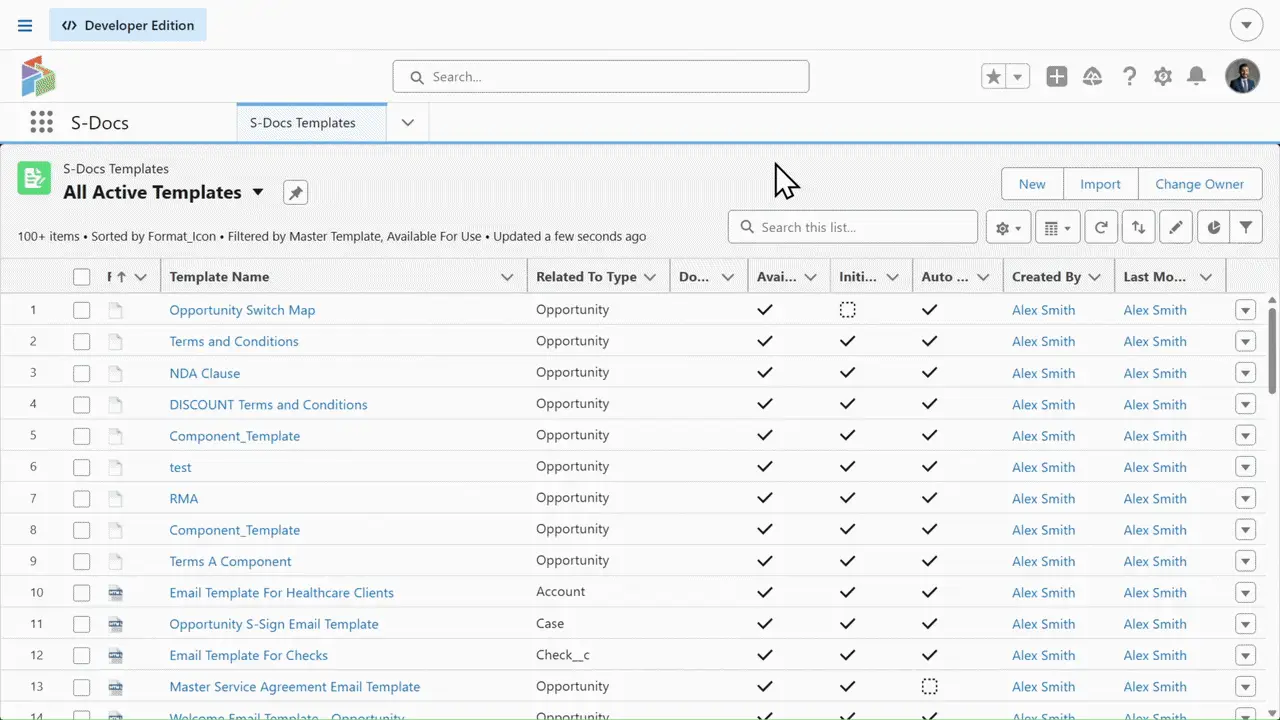This screenshot has width=1280, height=720.
Task: Click the notifications bell icon
Action: point(1196,77)
